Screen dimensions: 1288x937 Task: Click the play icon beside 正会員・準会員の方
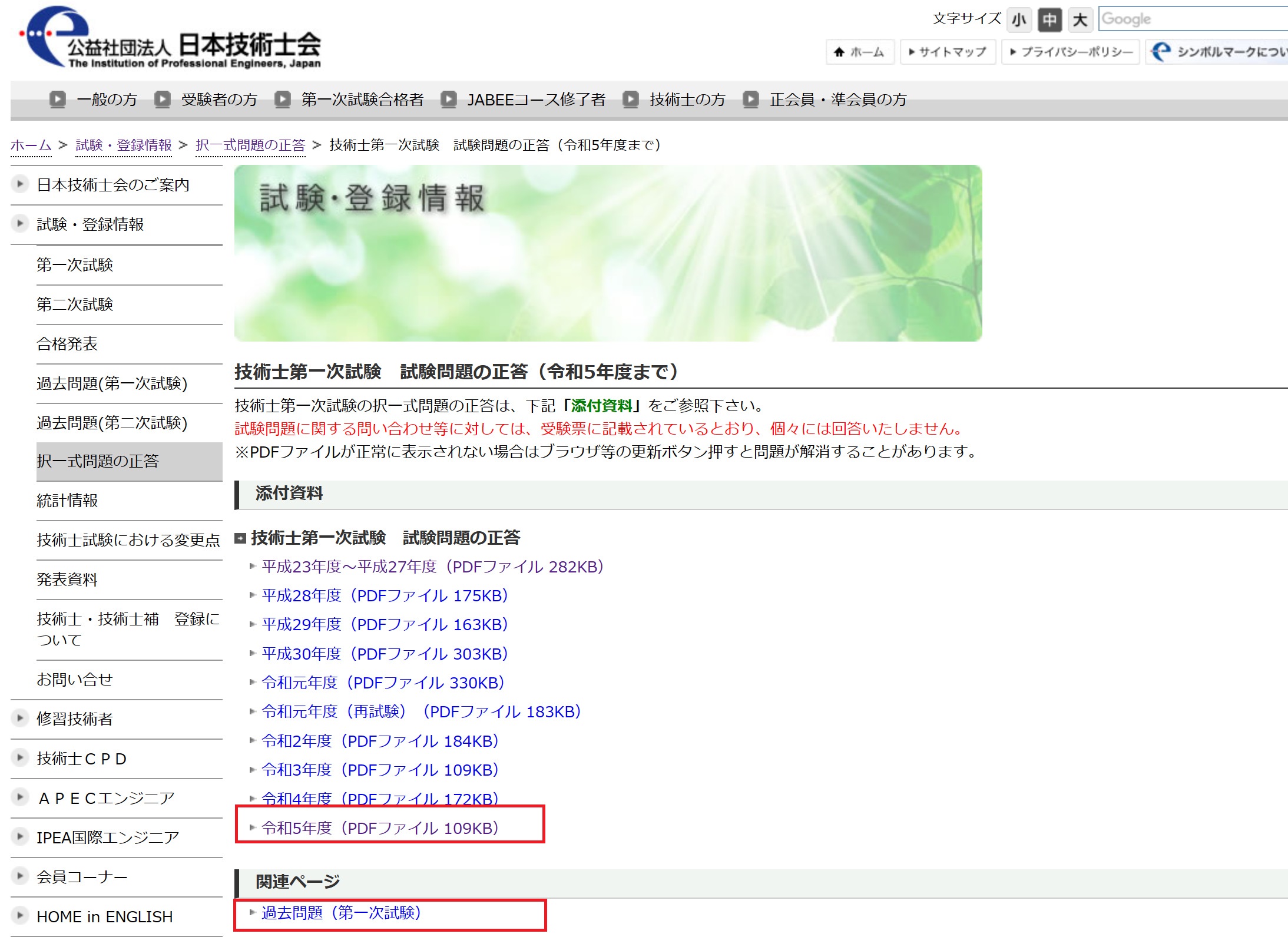(751, 99)
